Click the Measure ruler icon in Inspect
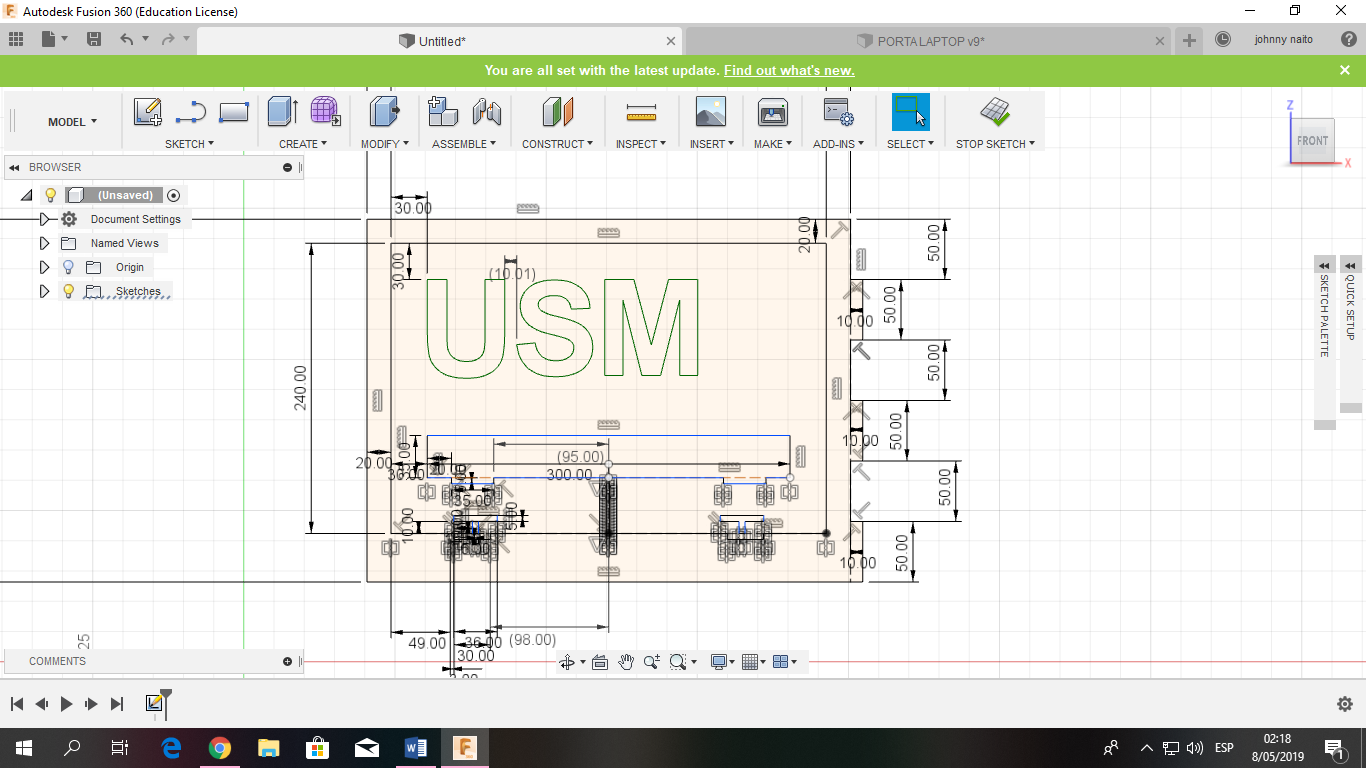The height and width of the screenshot is (768, 1366). point(641,112)
